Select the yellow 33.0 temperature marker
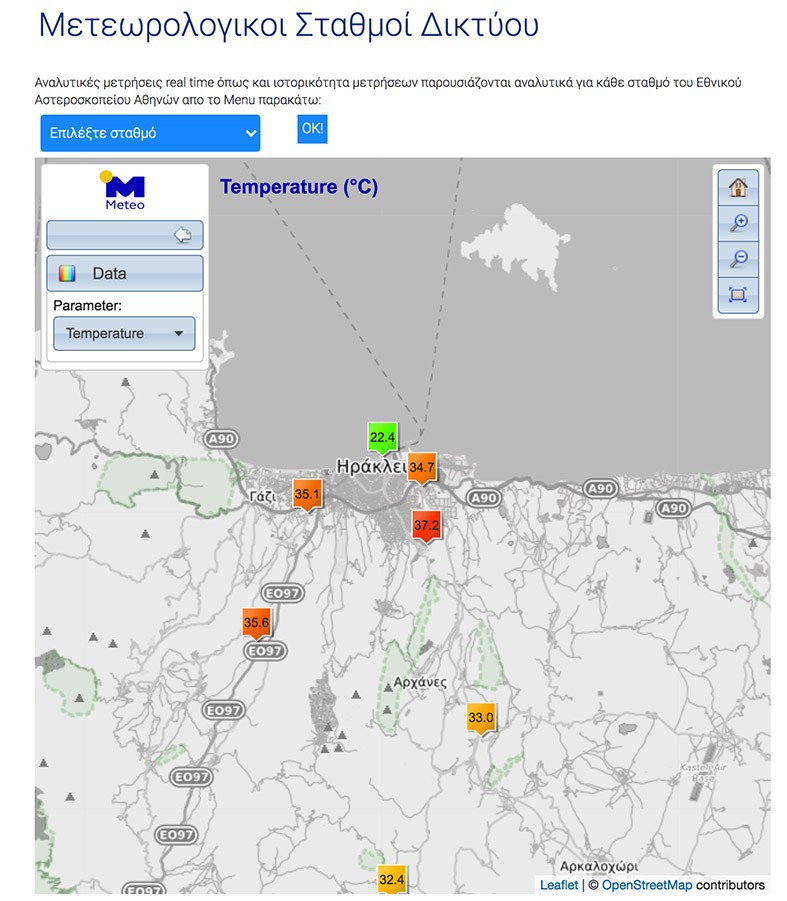The width and height of the screenshot is (787, 901). coord(481,718)
